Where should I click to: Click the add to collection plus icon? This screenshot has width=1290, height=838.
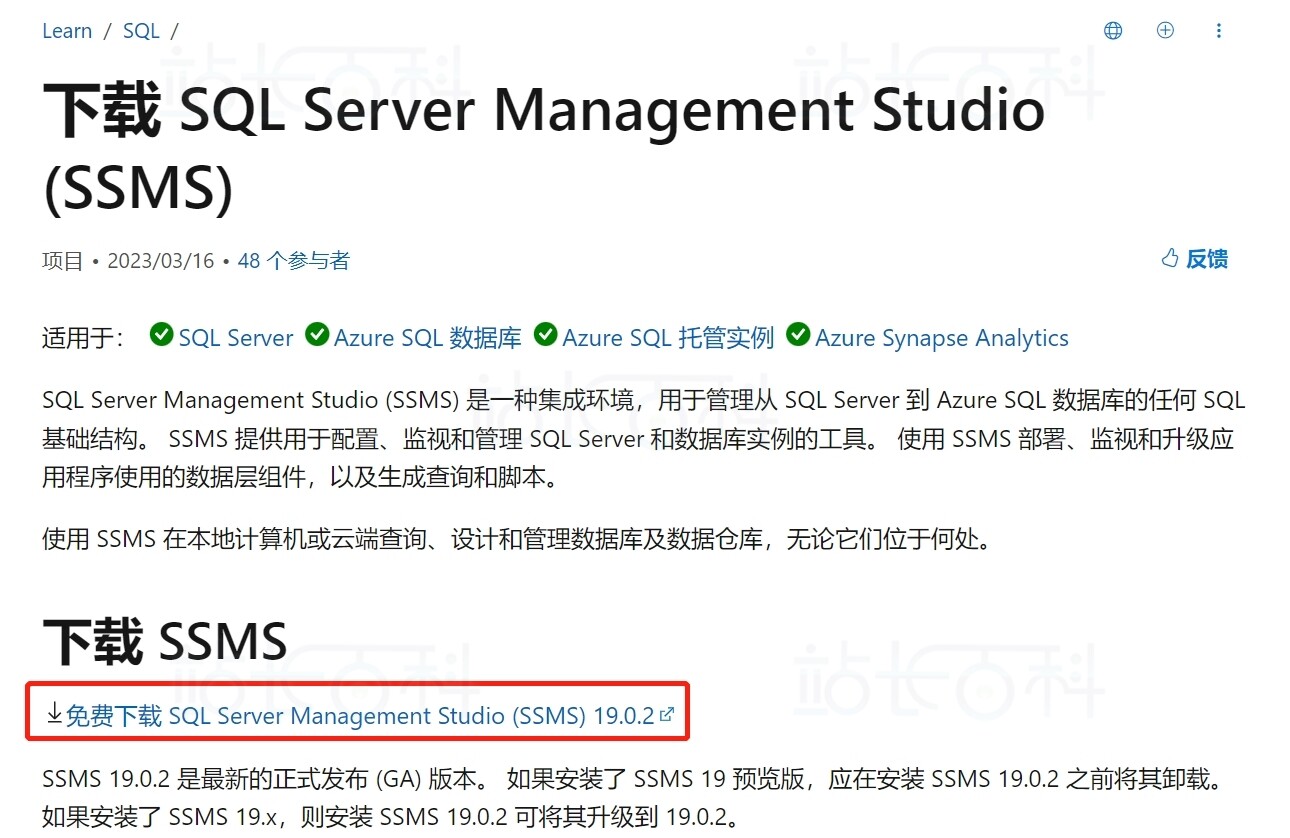(x=1165, y=30)
